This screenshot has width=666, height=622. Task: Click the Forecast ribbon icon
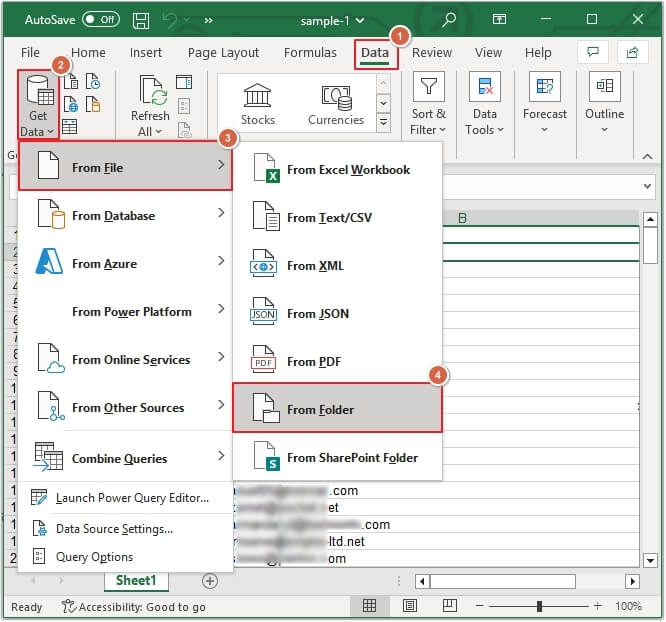point(544,88)
